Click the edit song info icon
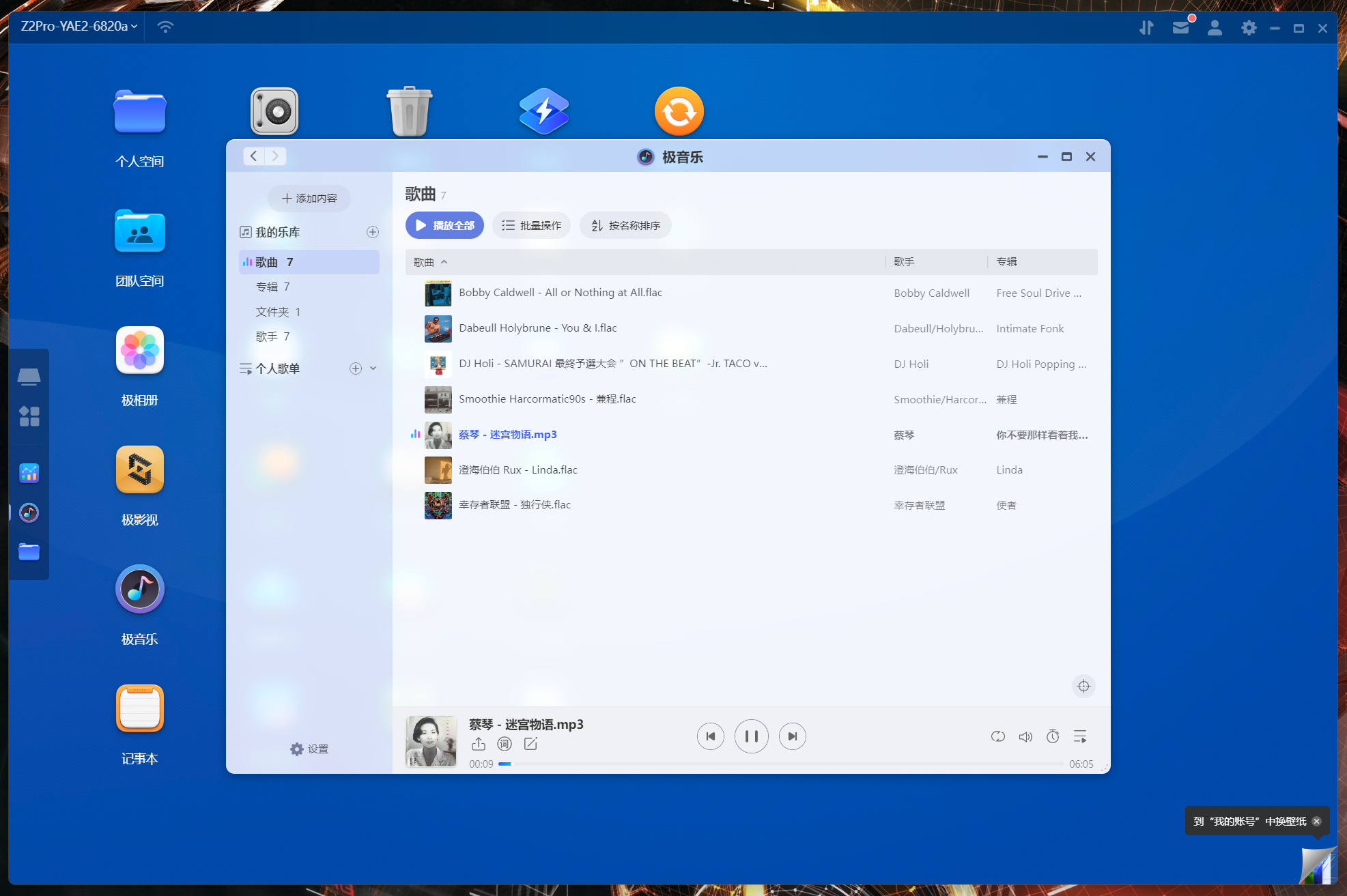The width and height of the screenshot is (1347, 896). [530, 744]
